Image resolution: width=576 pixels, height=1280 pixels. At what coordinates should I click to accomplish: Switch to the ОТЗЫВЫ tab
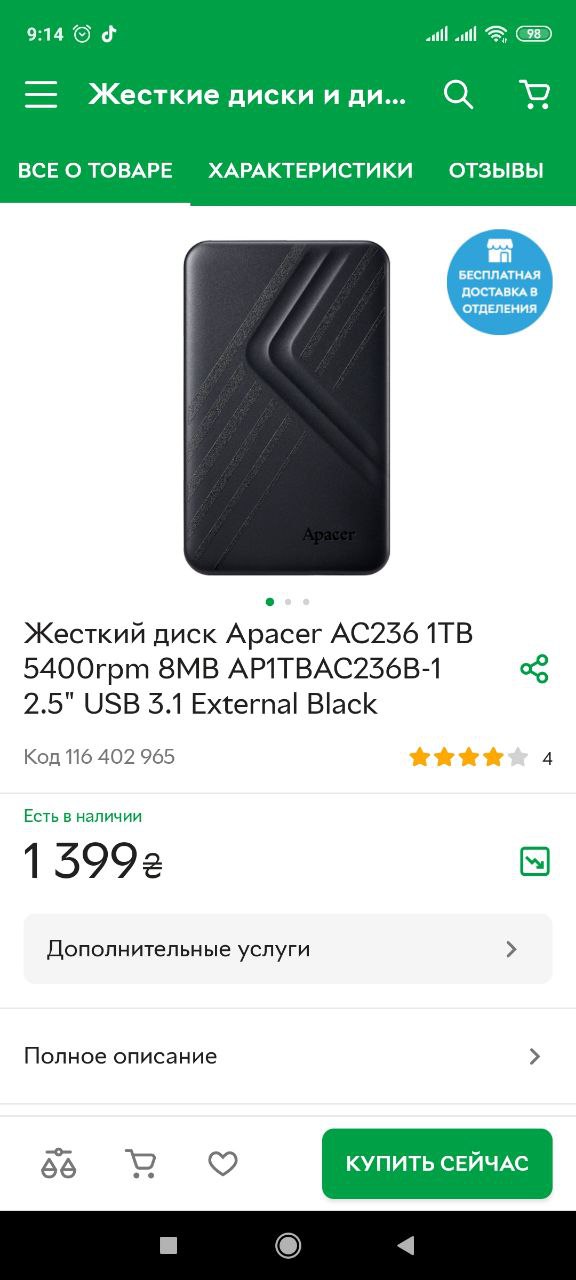[496, 170]
